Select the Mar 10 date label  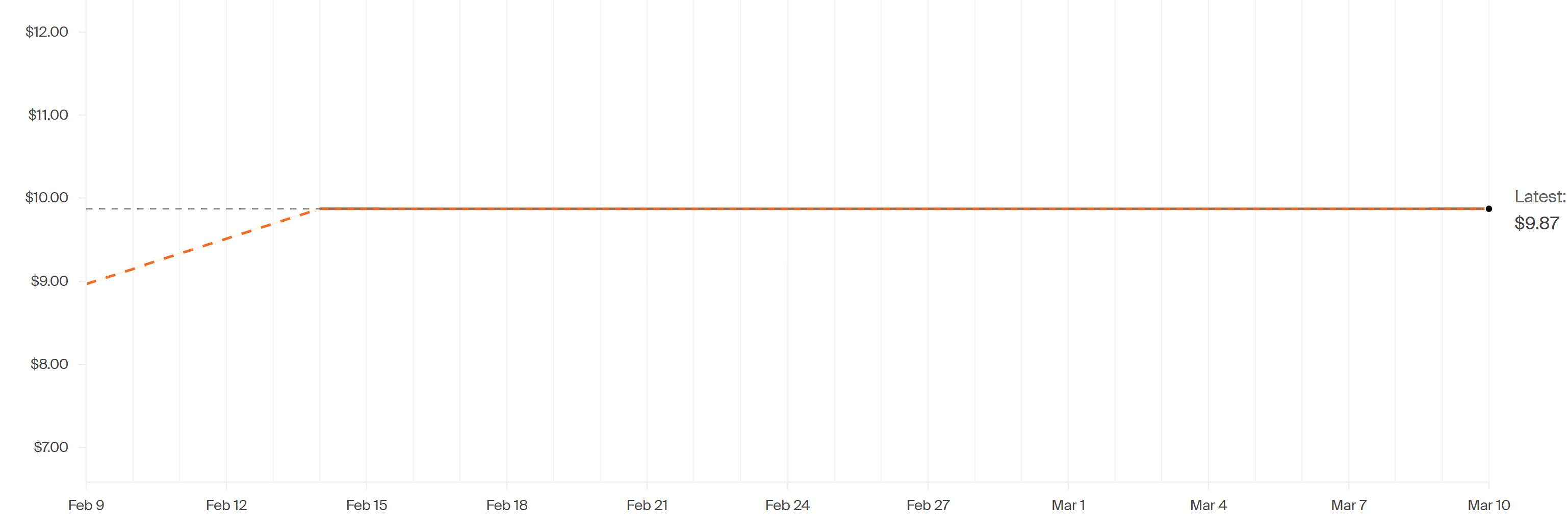1489,505
